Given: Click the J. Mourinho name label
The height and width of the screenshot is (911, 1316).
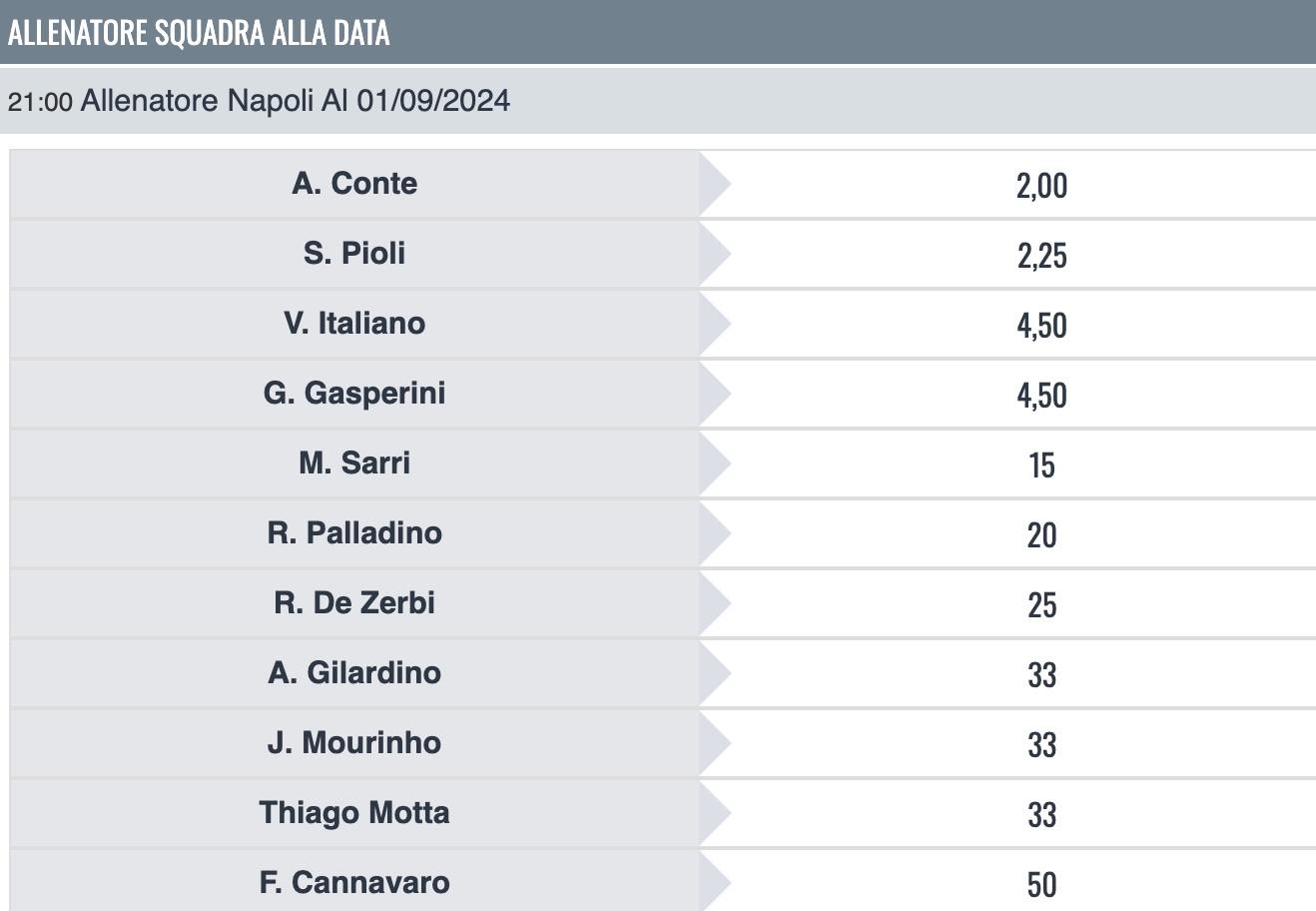Looking at the screenshot, I should (x=354, y=743).
